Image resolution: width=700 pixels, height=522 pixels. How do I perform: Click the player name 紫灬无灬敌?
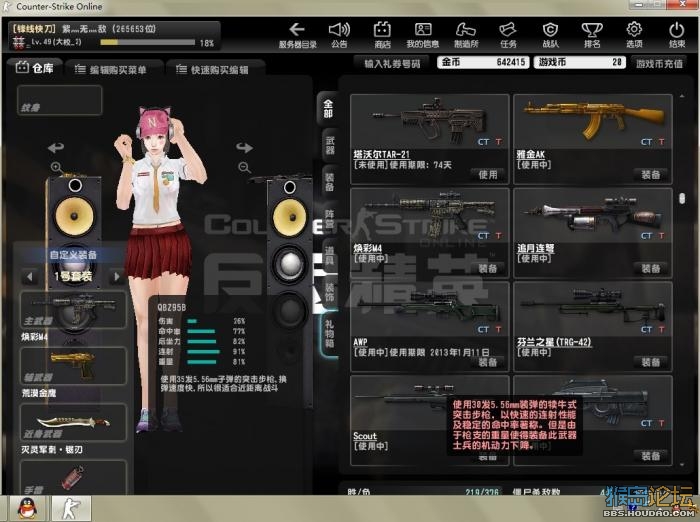click(x=84, y=29)
